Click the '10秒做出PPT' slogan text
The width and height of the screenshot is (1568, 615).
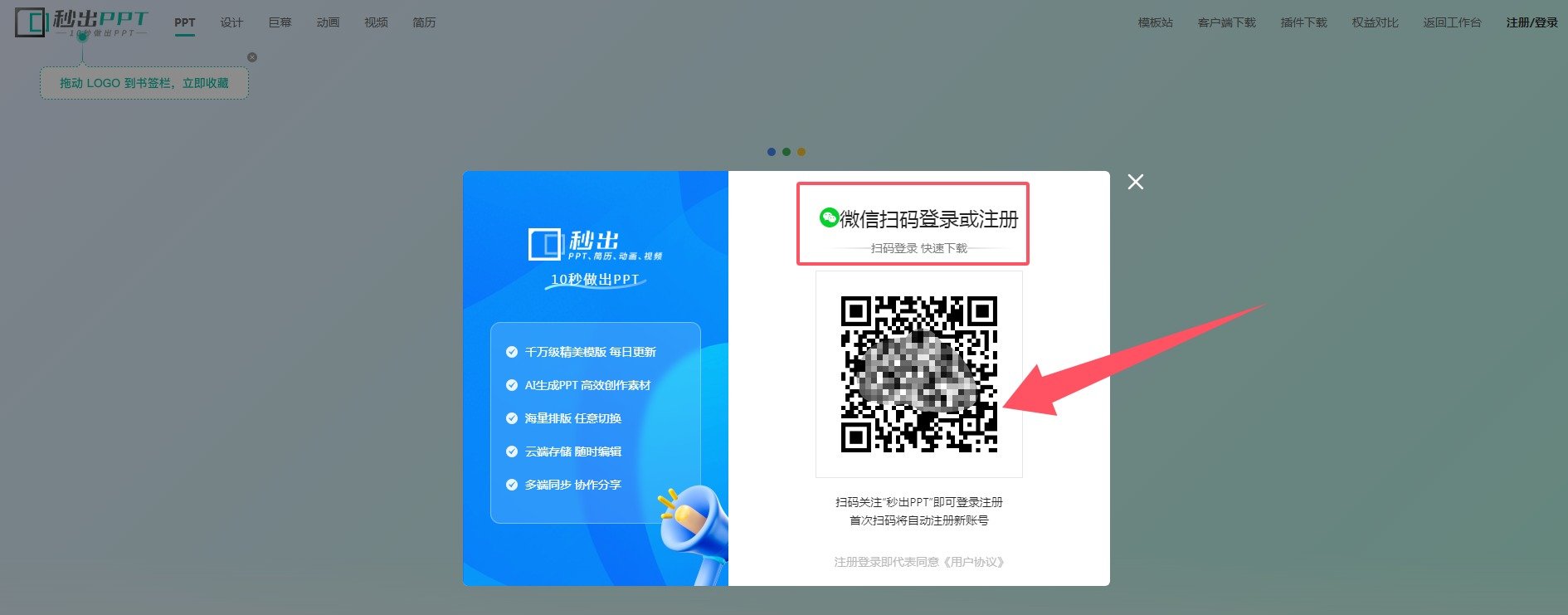[596, 280]
